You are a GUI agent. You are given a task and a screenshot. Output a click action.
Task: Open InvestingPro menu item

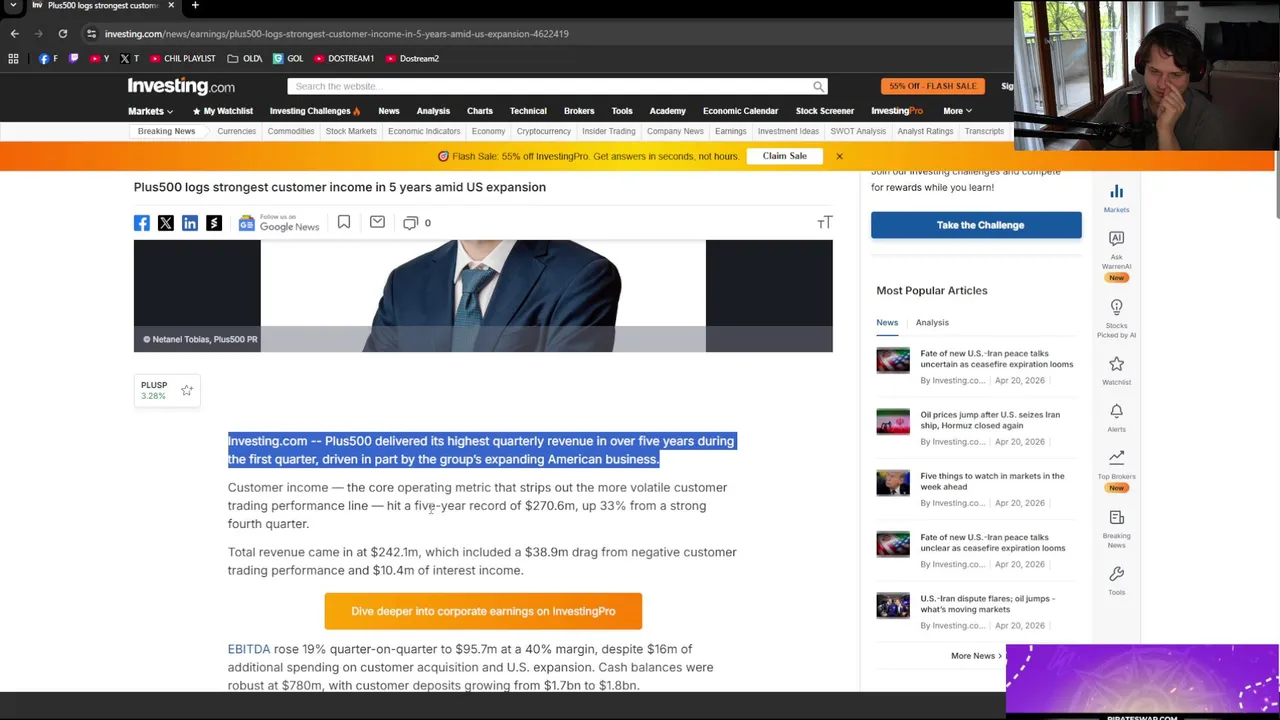[x=897, y=111]
